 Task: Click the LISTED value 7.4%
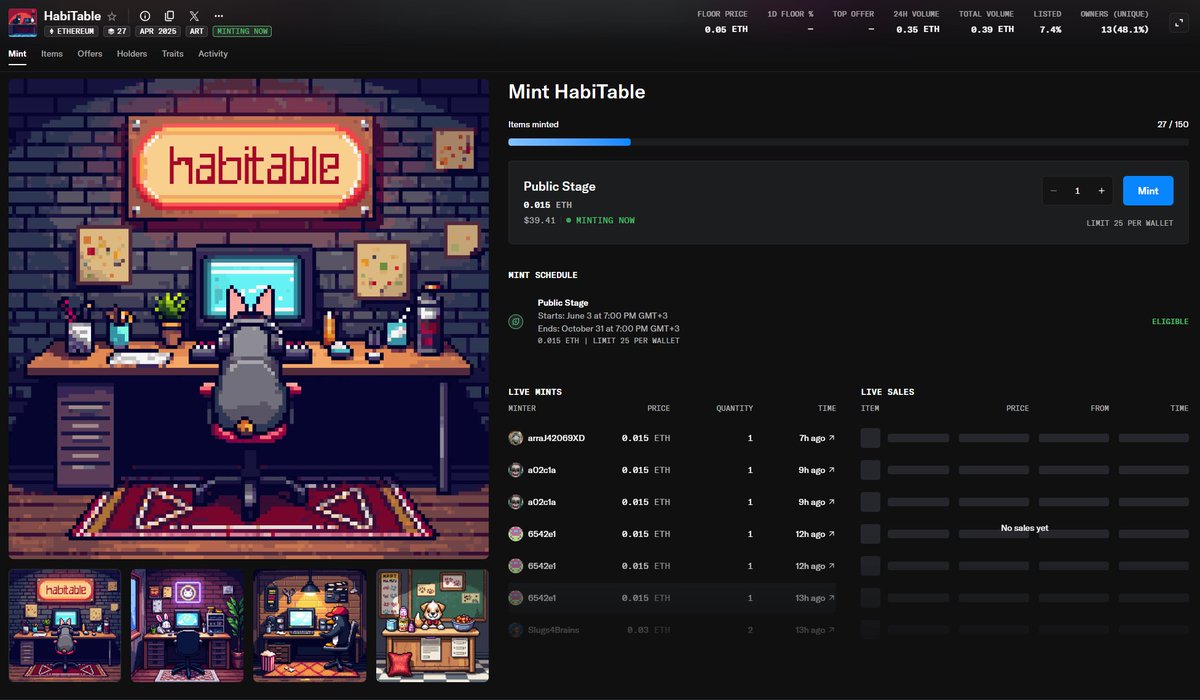(x=1049, y=30)
